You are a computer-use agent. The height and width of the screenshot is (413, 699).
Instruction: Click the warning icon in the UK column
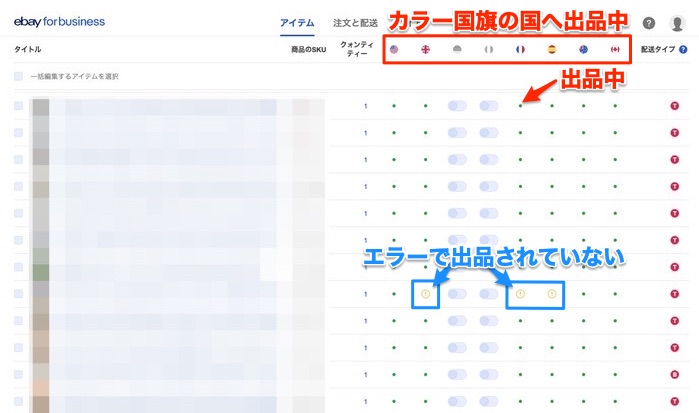coord(425,294)
